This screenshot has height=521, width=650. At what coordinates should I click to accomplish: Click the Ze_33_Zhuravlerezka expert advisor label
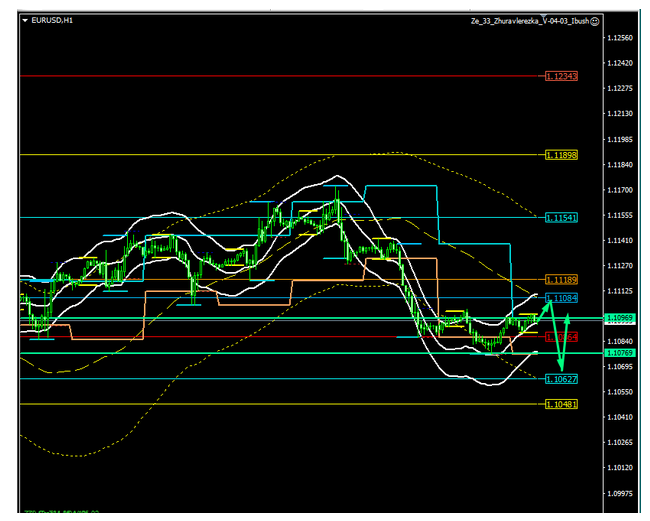(x=529, y=20)
